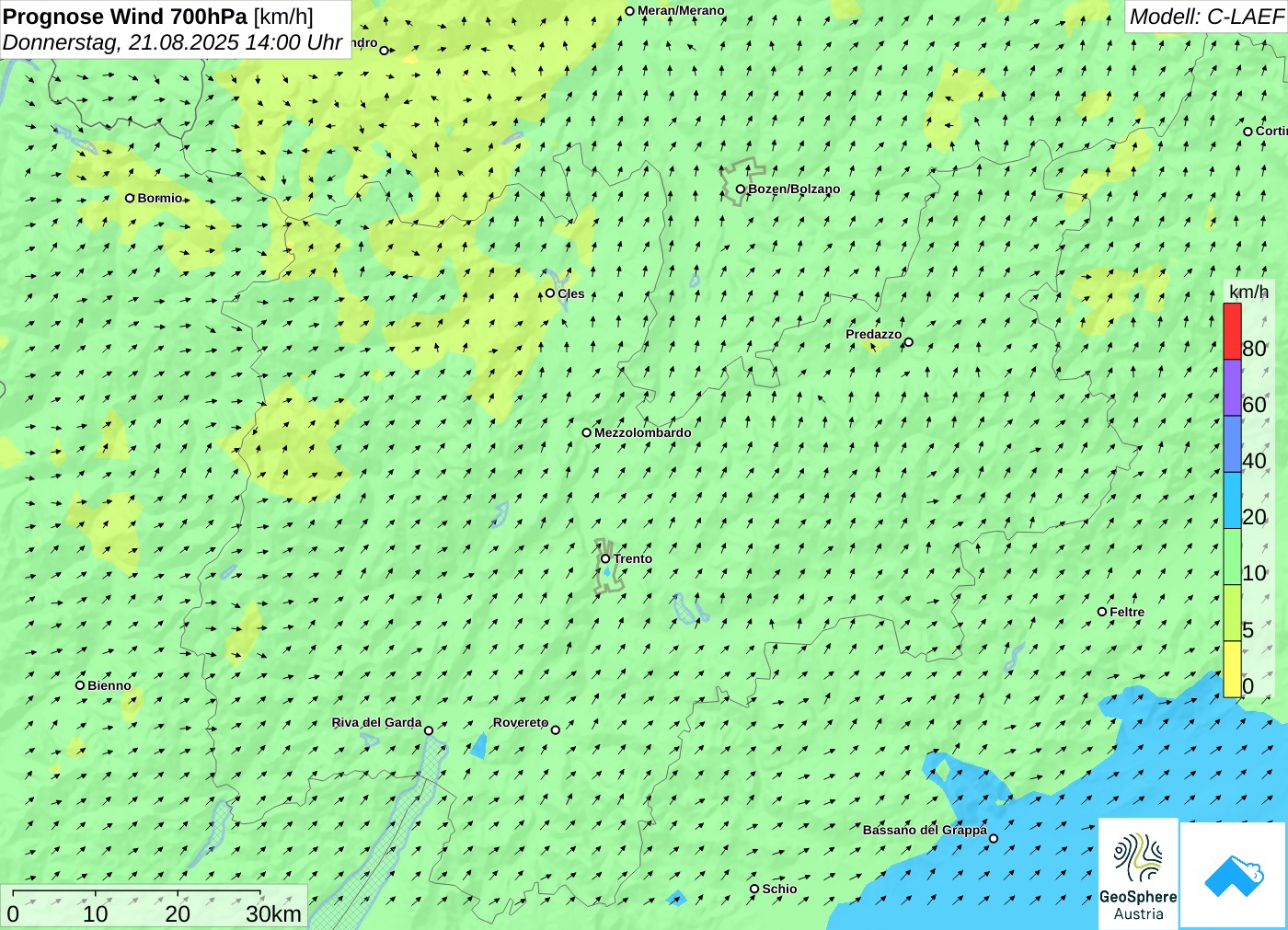Click the Bienno location marker

click(80, 685)
